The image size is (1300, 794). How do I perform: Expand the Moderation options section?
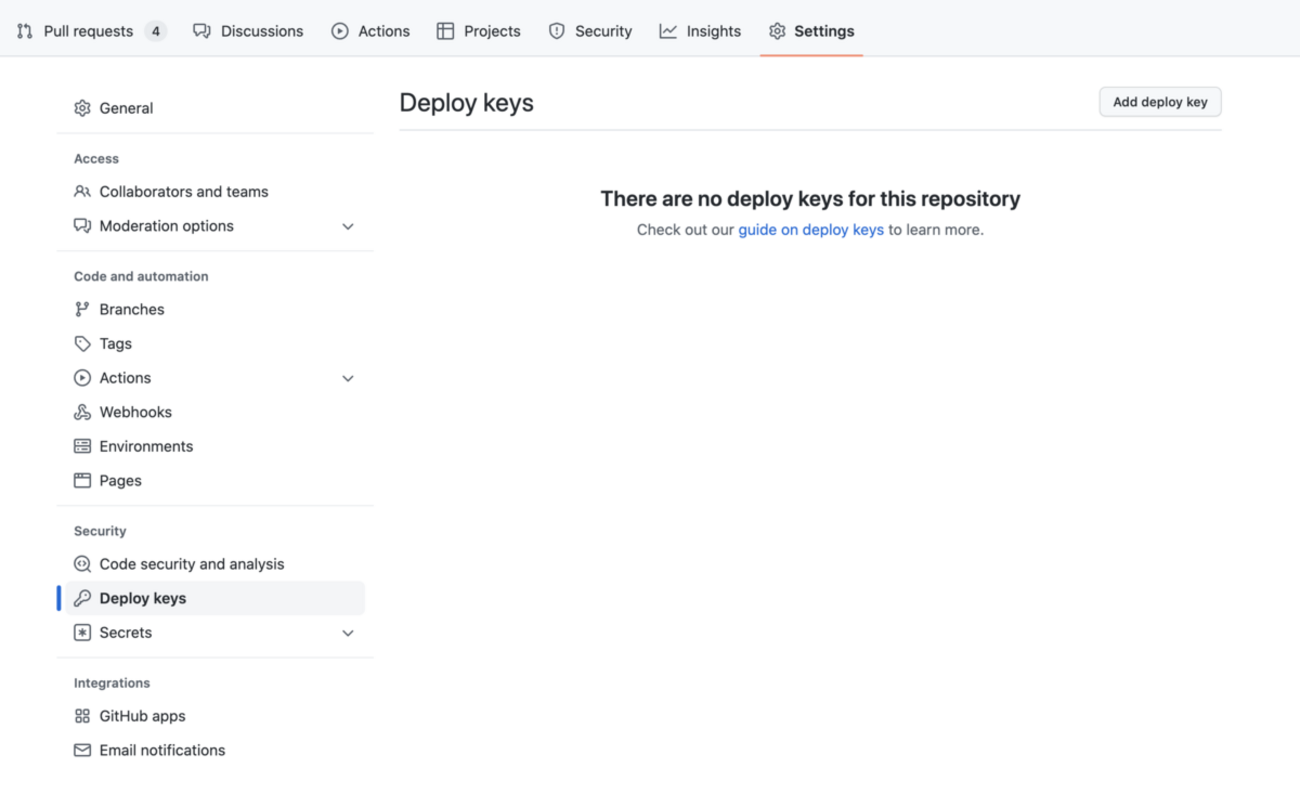point(348,226)
